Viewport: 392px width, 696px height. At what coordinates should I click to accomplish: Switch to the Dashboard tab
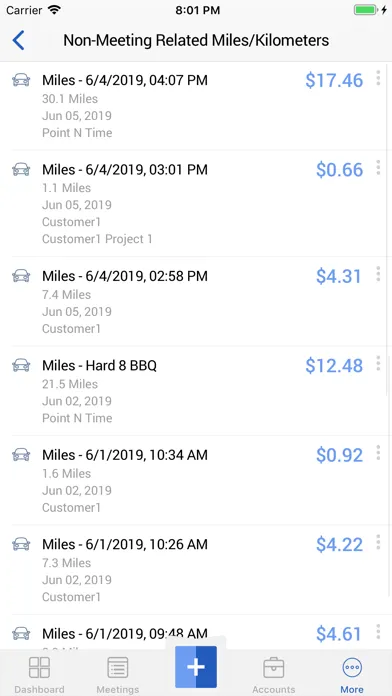(39, 675)
